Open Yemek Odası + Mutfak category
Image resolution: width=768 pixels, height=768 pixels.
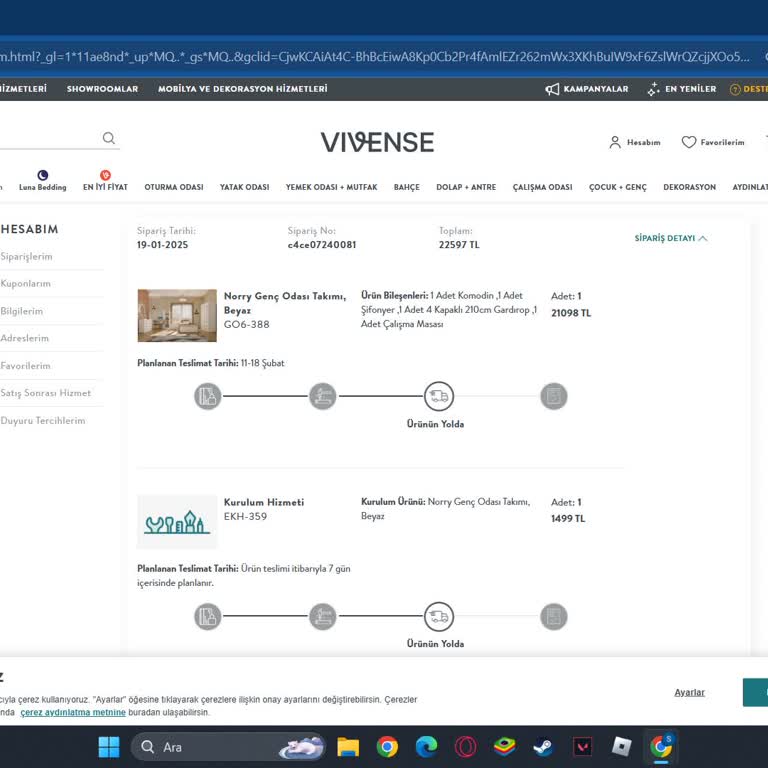332,187
